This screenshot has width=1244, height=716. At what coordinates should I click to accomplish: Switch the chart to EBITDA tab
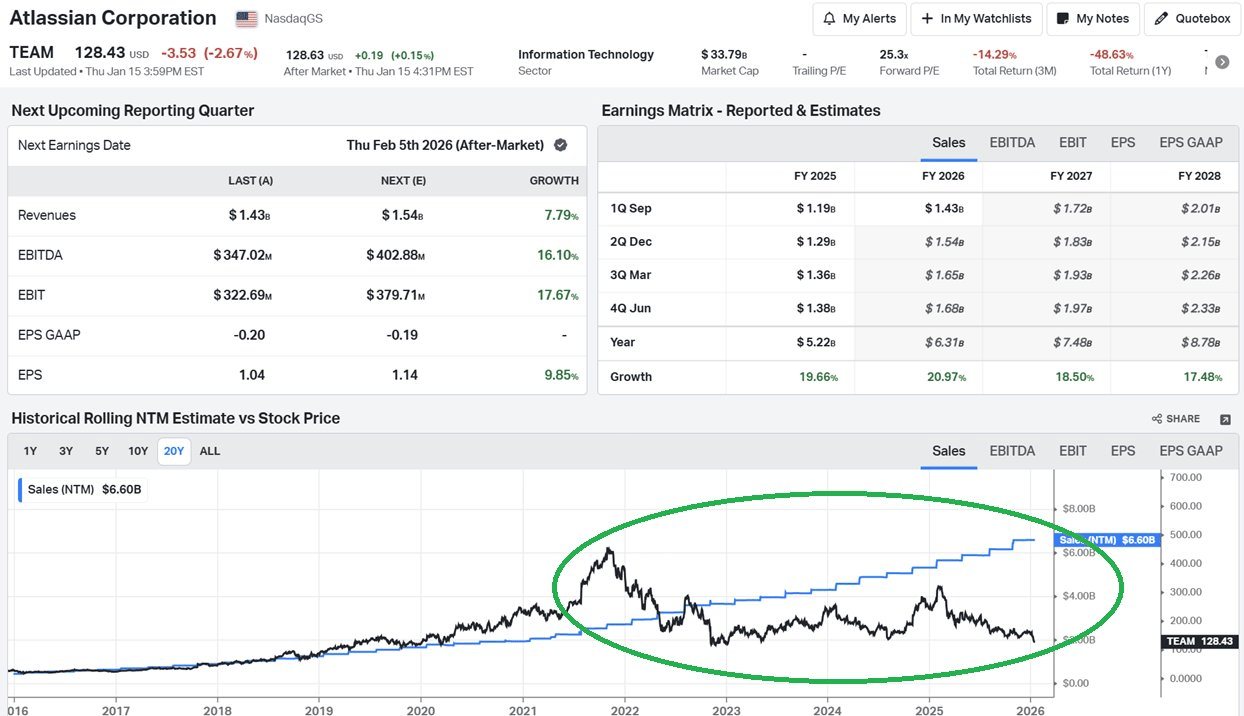click(x=1012, y=451)
